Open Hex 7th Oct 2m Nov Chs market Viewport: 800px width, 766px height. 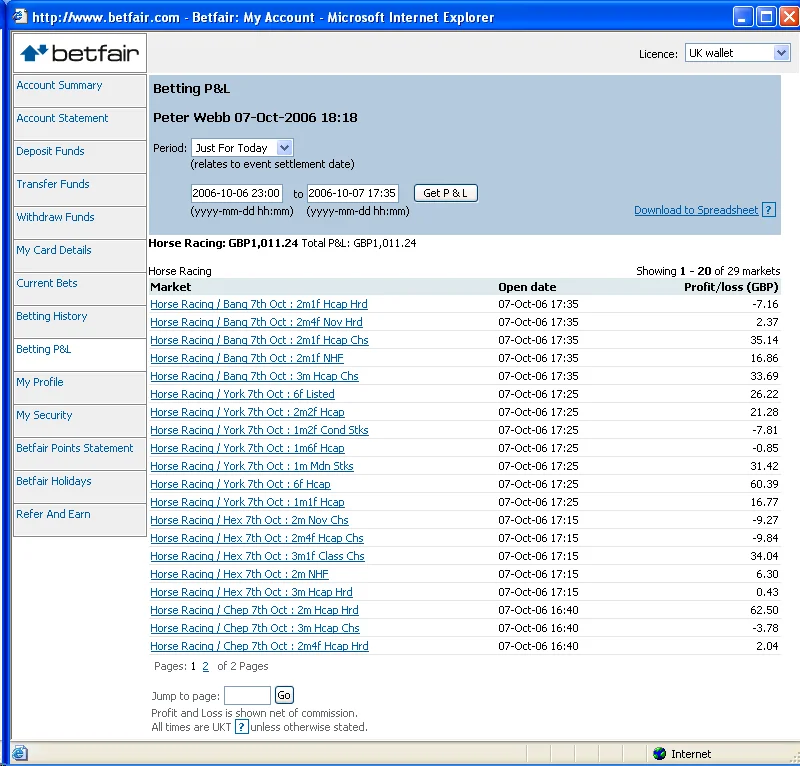tap(249, 520)
